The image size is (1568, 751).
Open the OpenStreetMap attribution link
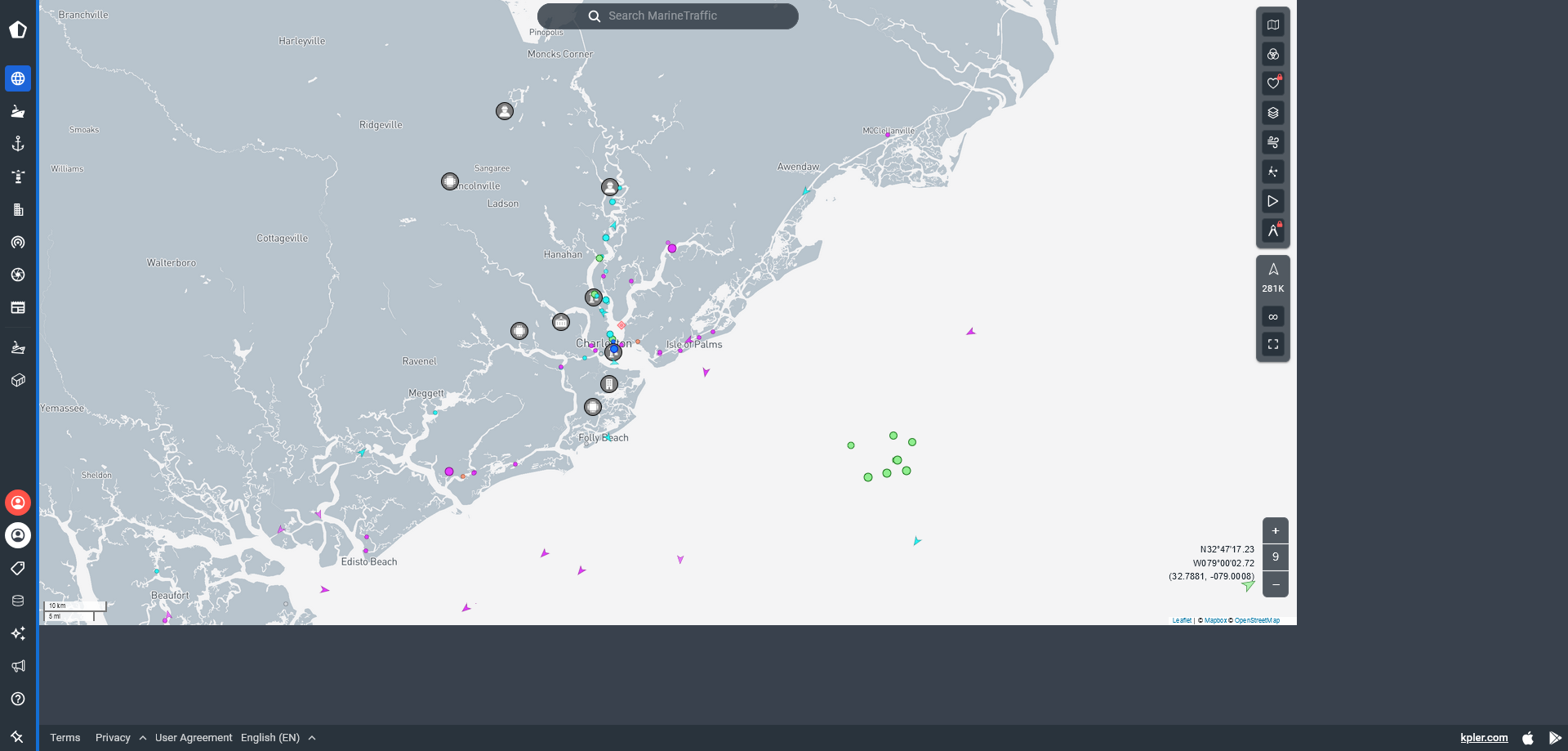(1257, 620)
